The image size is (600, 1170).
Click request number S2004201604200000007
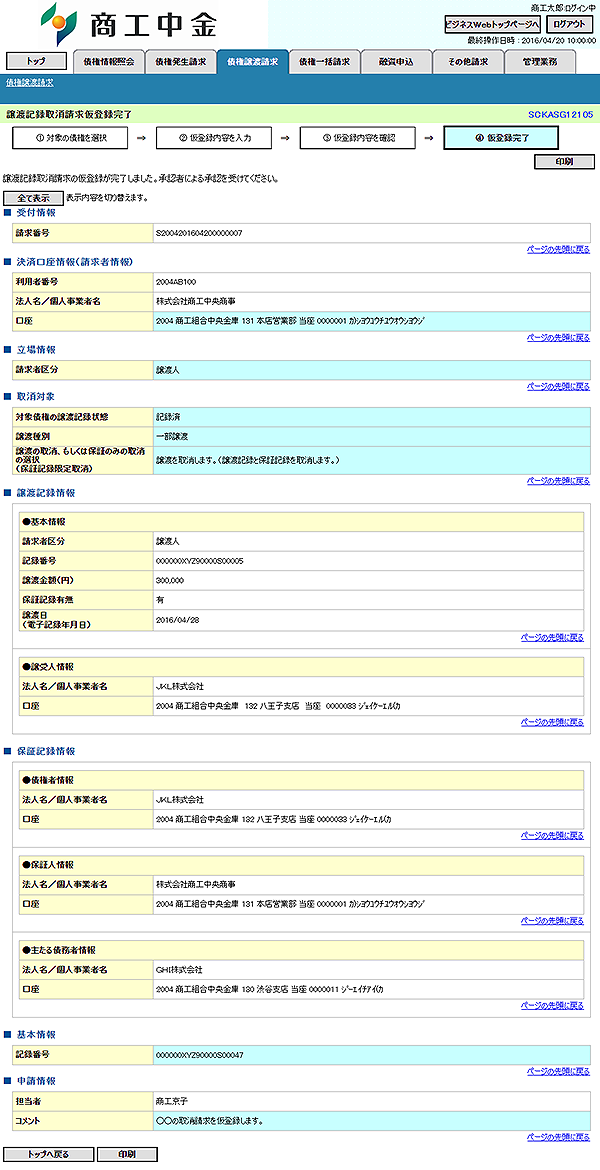(x=199, y=234)
